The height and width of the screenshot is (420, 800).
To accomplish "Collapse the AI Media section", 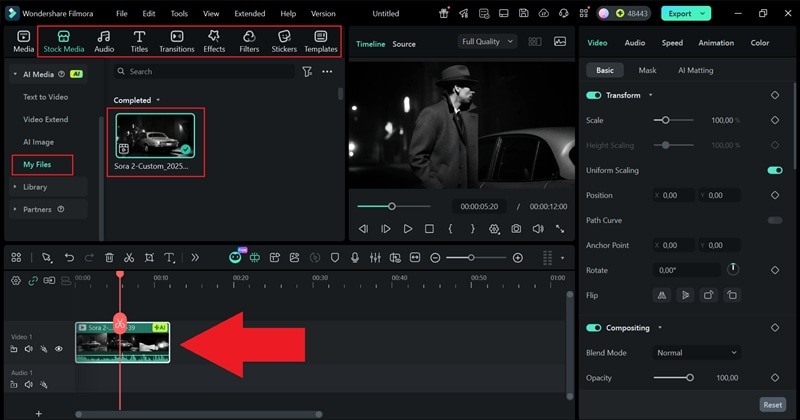I will [15, 75].
